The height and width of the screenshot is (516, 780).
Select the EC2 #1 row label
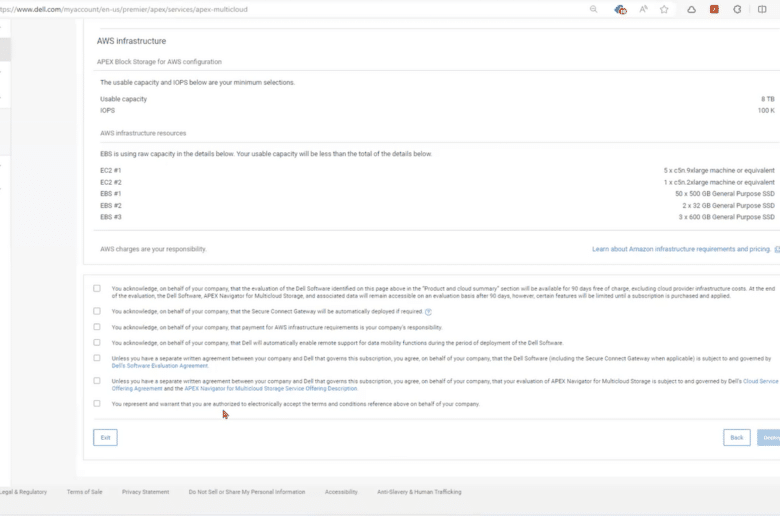coord(110,170)
